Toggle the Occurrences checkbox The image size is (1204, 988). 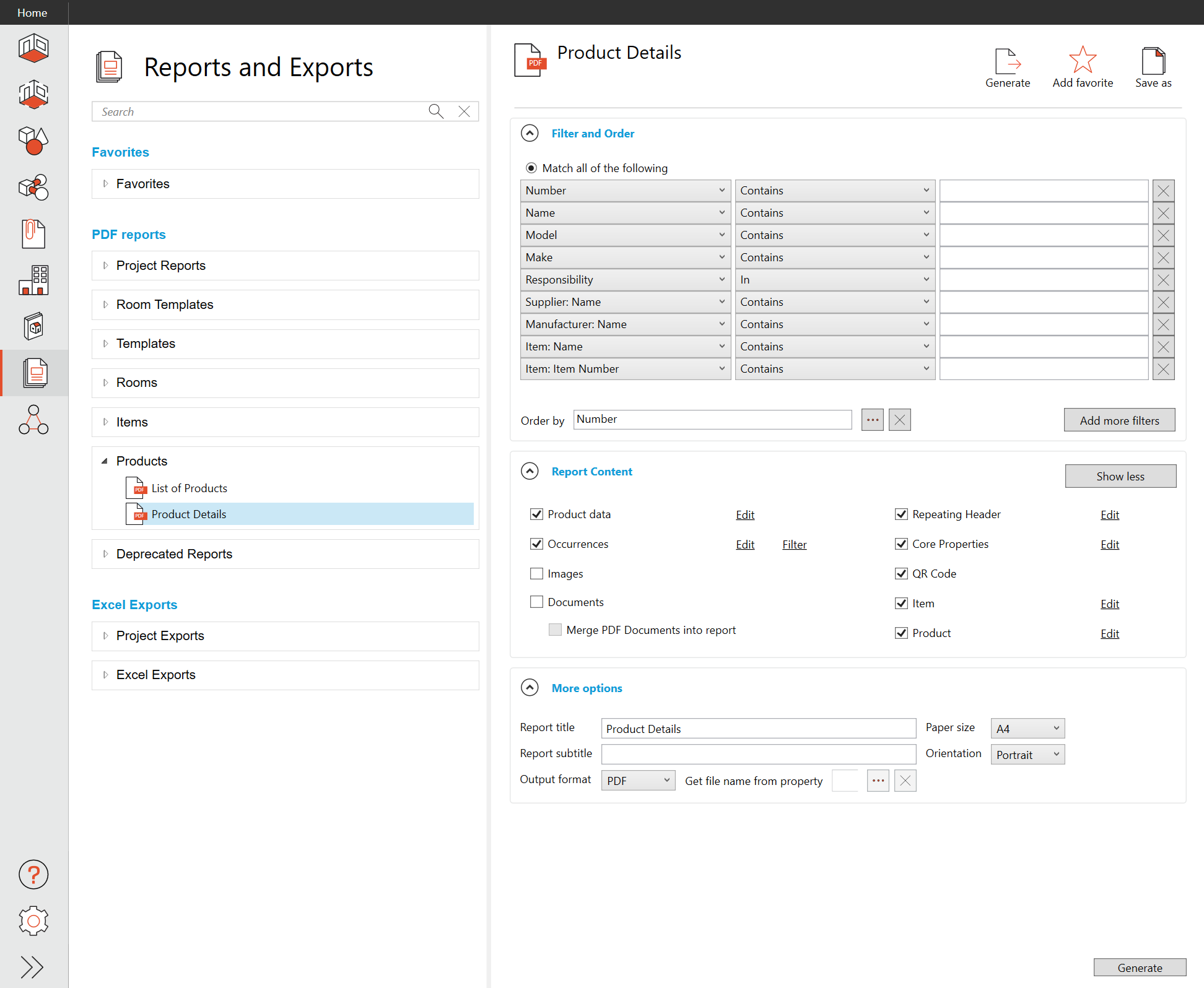click(536, 544)
